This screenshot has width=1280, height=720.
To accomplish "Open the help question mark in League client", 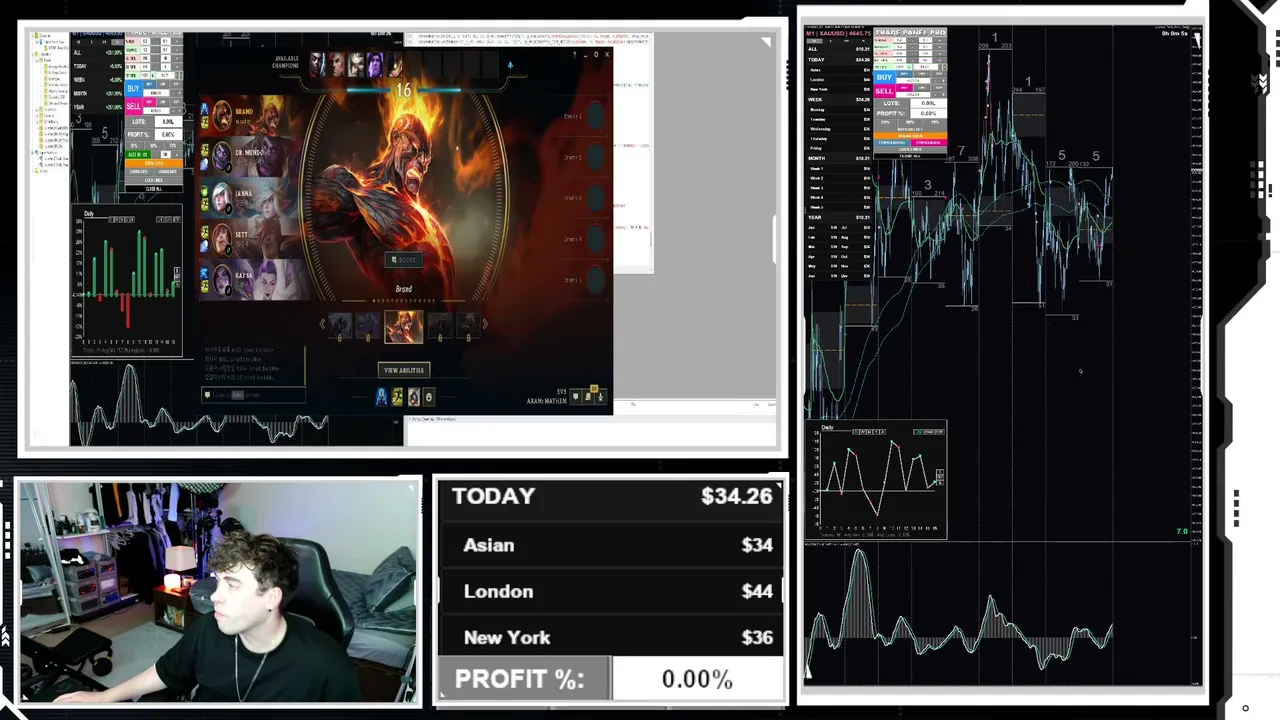I will [x=574, y=54].
